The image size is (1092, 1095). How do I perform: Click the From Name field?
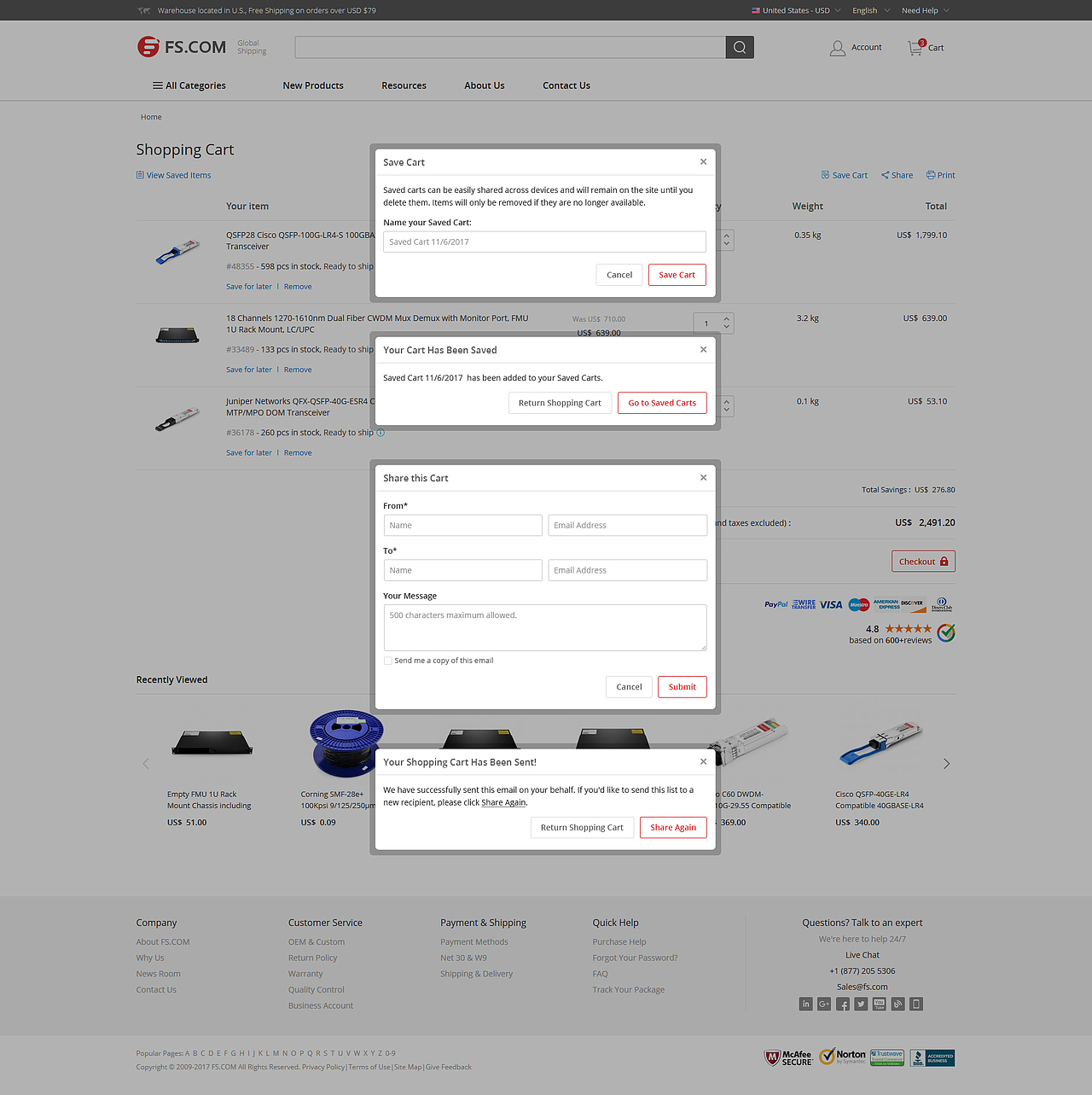click(x=462, y=526)
